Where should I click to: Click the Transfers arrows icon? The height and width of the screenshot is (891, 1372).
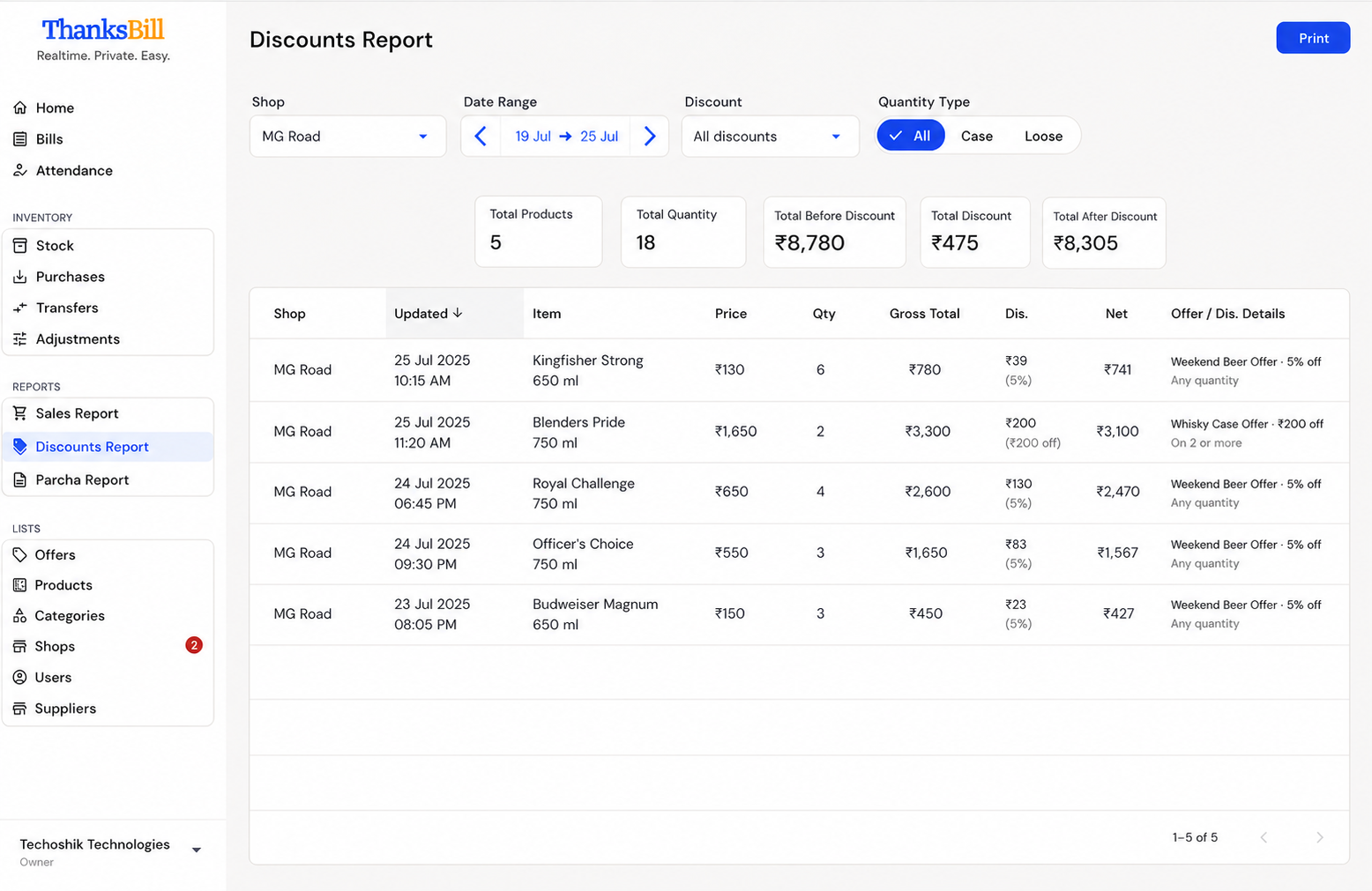20,308
